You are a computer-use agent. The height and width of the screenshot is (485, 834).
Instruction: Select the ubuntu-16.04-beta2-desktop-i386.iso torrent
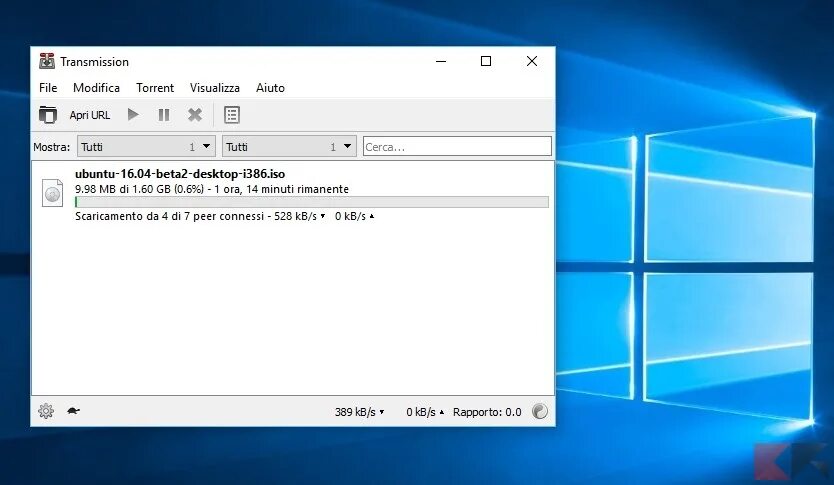coord(293,195)
